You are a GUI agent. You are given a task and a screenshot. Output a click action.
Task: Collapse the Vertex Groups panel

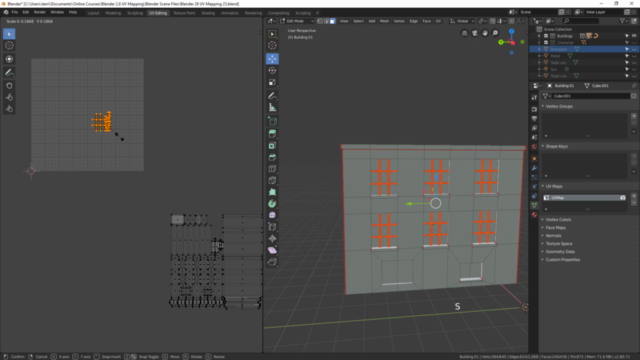[x=559, y=106]
